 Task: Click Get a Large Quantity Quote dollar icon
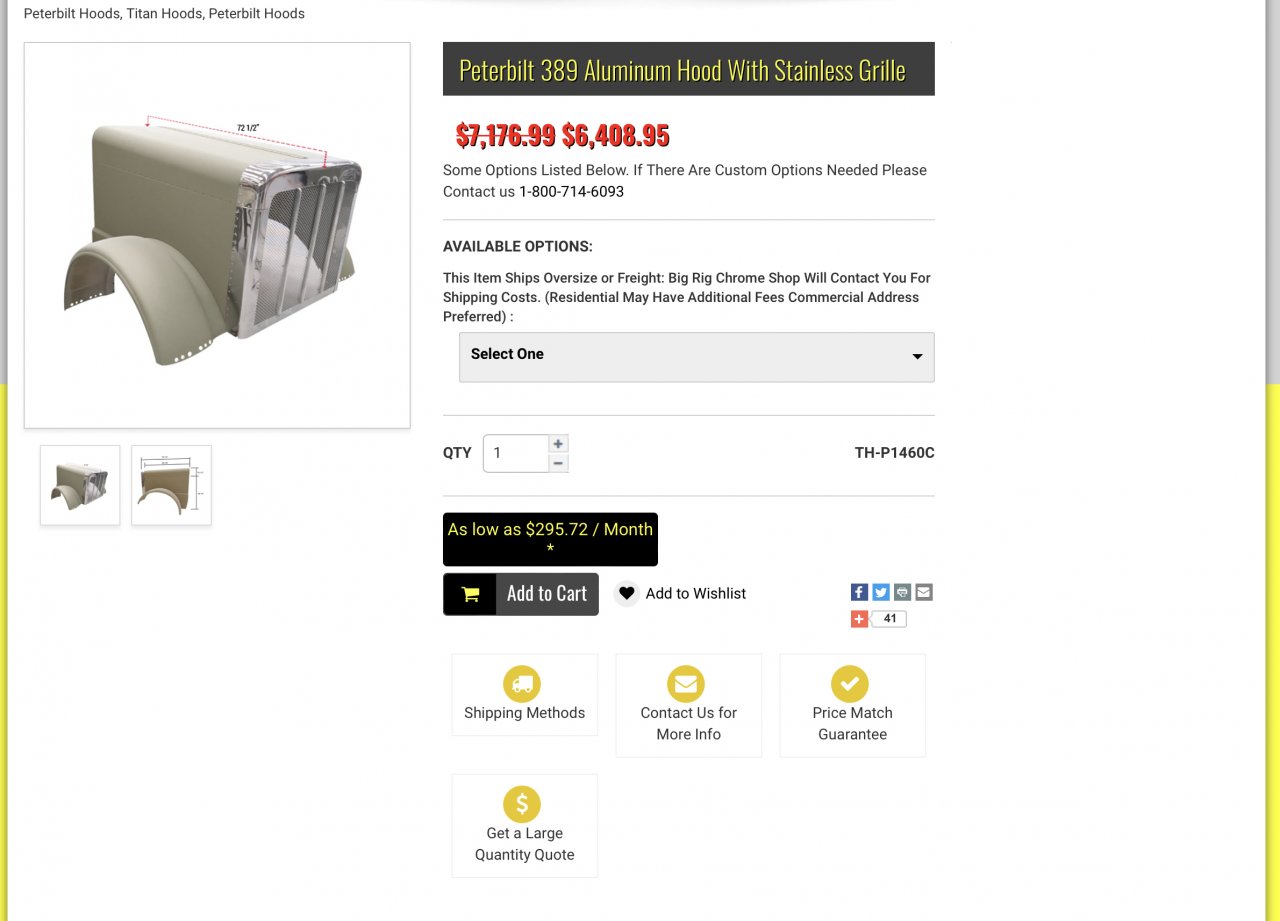(x=522, y=804)
